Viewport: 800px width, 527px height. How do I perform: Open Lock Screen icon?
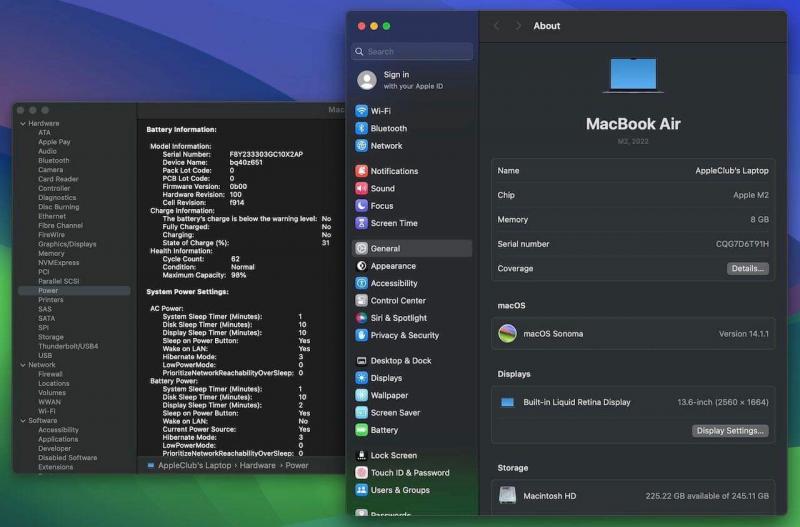(361, 456)
